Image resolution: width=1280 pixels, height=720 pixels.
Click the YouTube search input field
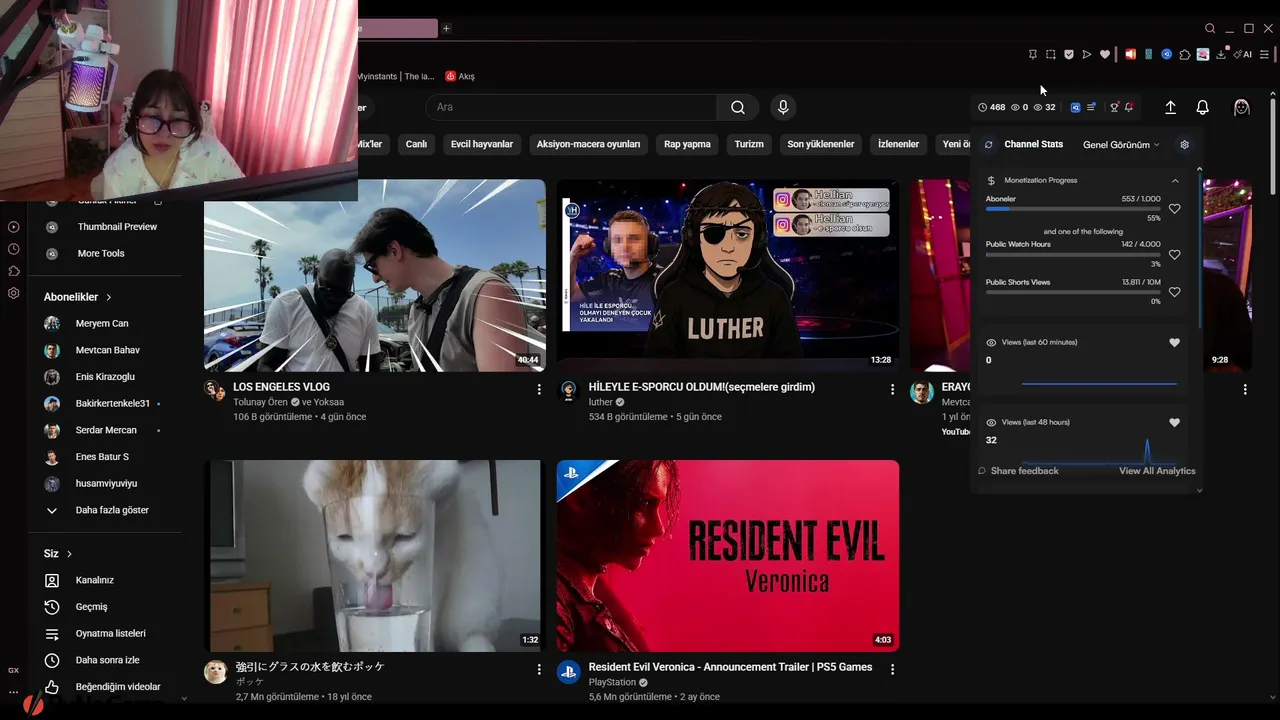(x=571, y=108)
